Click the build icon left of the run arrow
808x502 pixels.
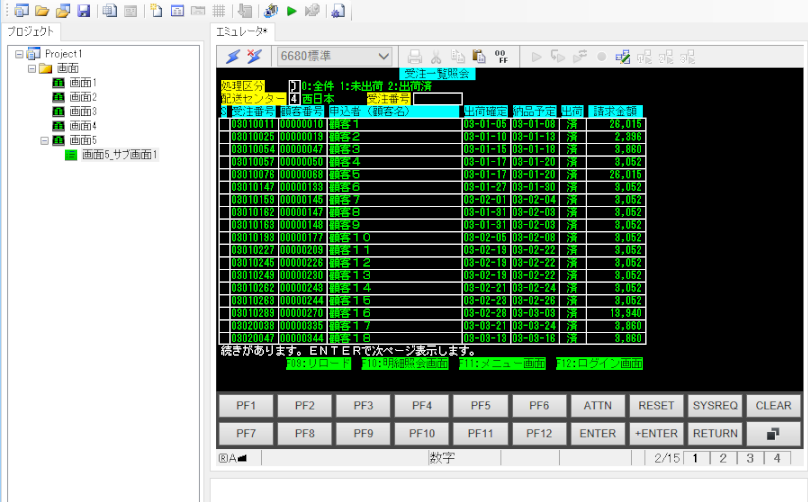pos(271,10)
